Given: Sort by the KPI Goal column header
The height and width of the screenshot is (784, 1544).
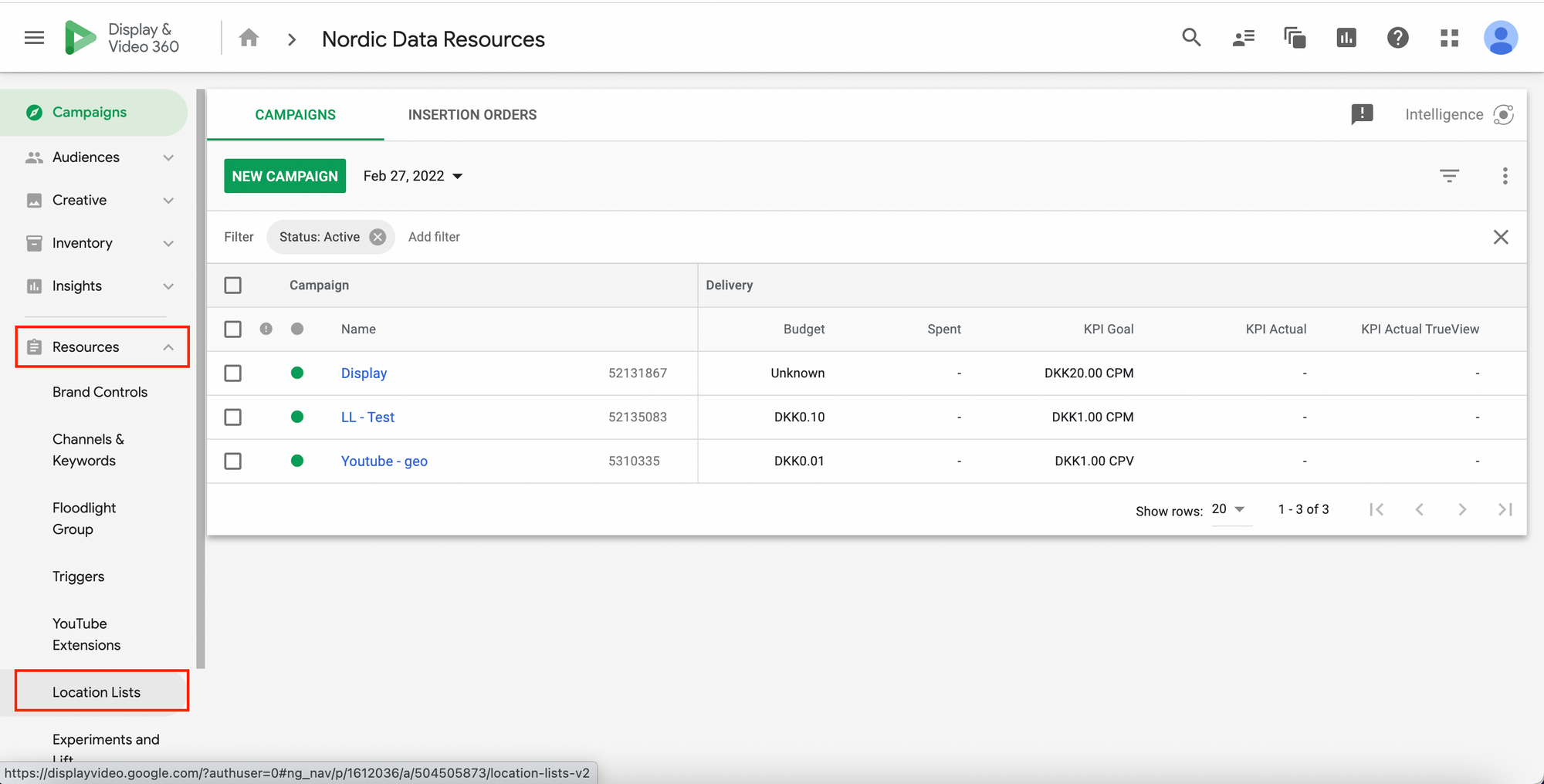Looking at the screenshot, I should point(1109,329).
